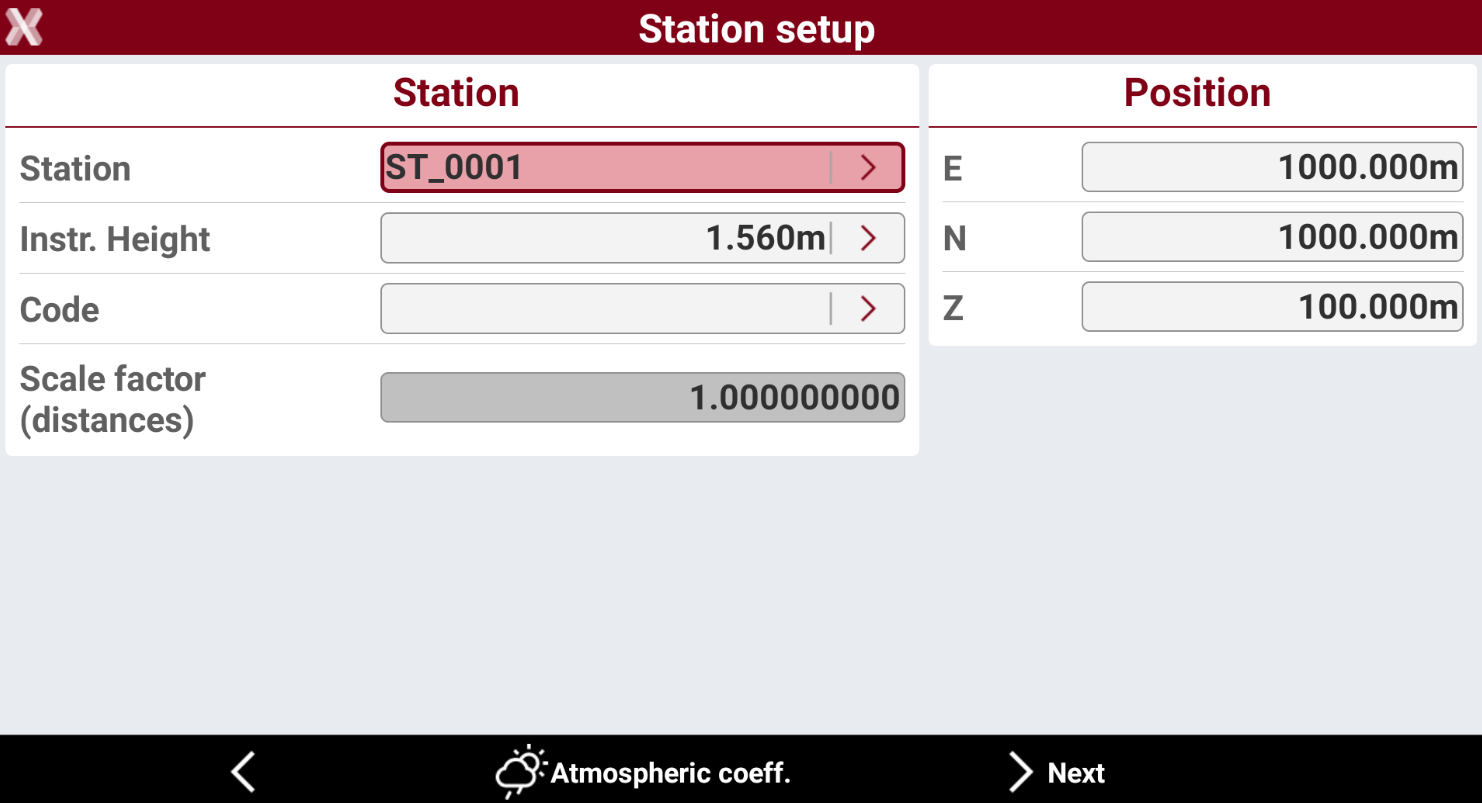Click the Instr. Height label
Image resolution: width=1482 pixels, height=803 pixels.
(115, 239)
